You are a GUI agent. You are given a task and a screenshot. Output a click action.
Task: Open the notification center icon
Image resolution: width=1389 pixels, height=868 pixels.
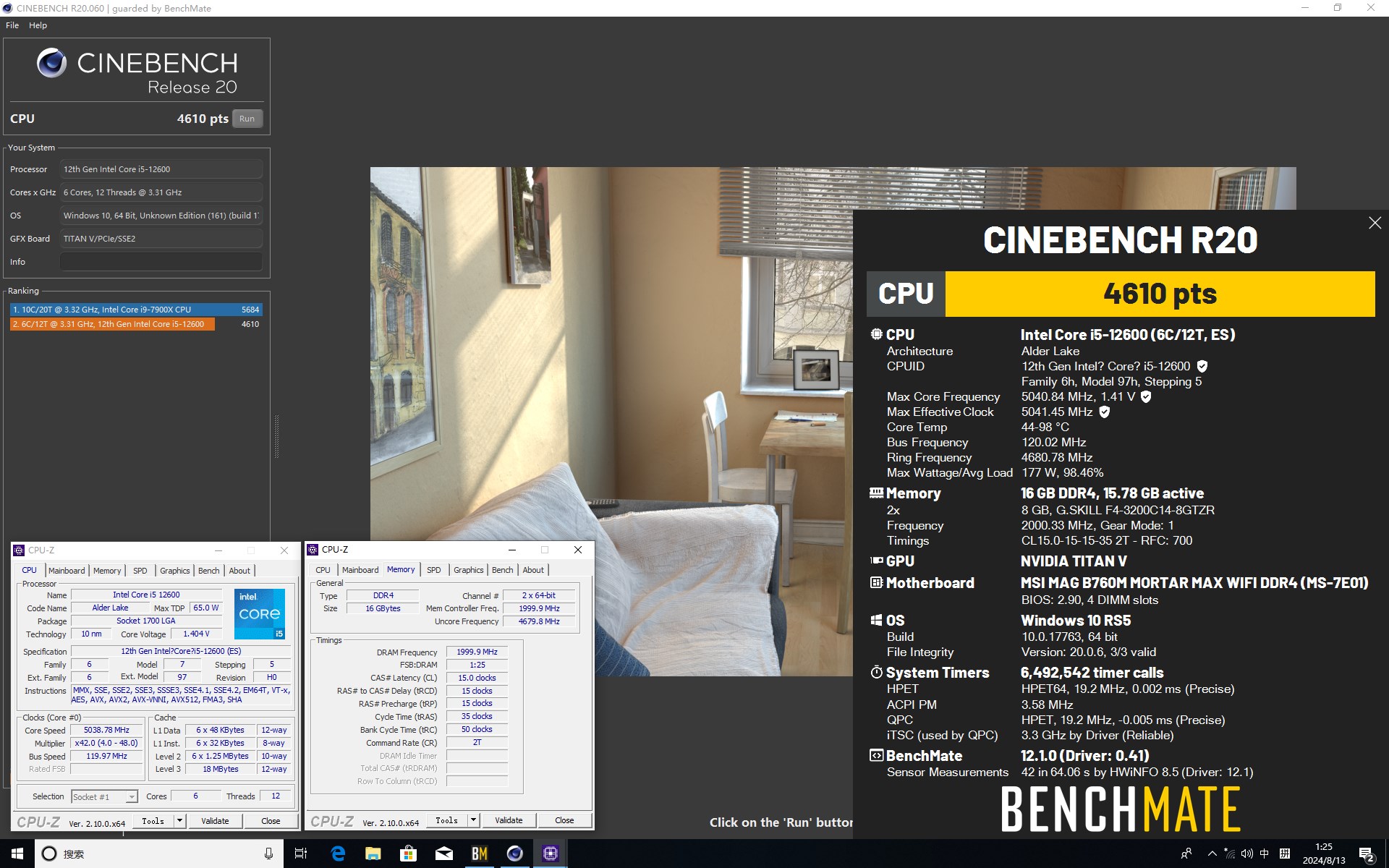1367,854
